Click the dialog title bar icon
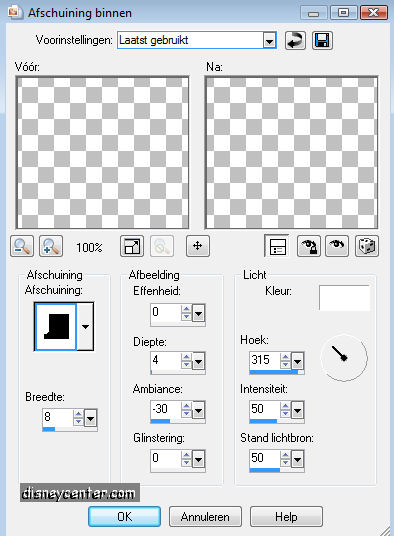This screenshot has width=394, height=536. coord(15,12)
